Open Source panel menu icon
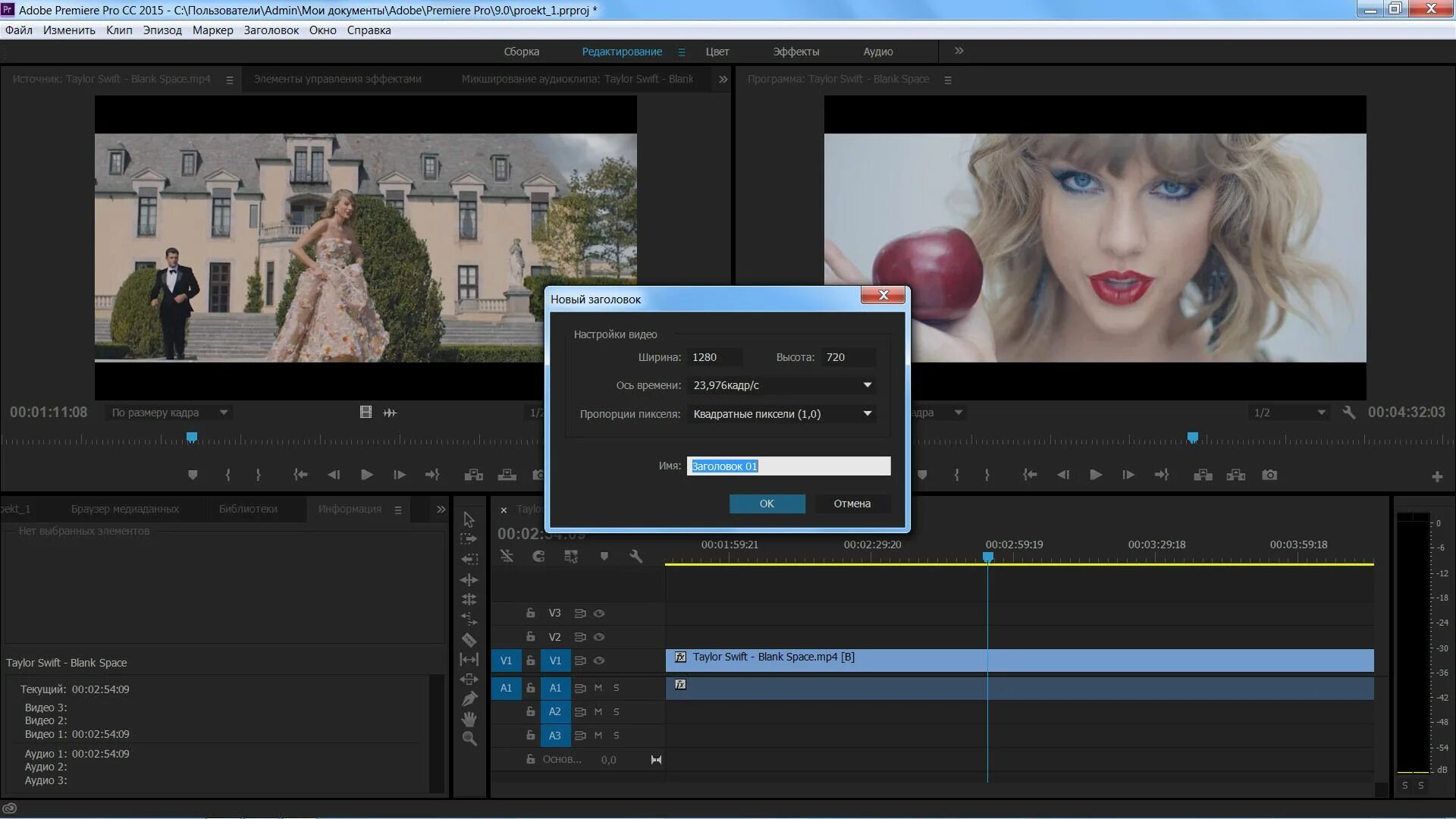This screenshot has height=819, width=1456. coord(230,80)
